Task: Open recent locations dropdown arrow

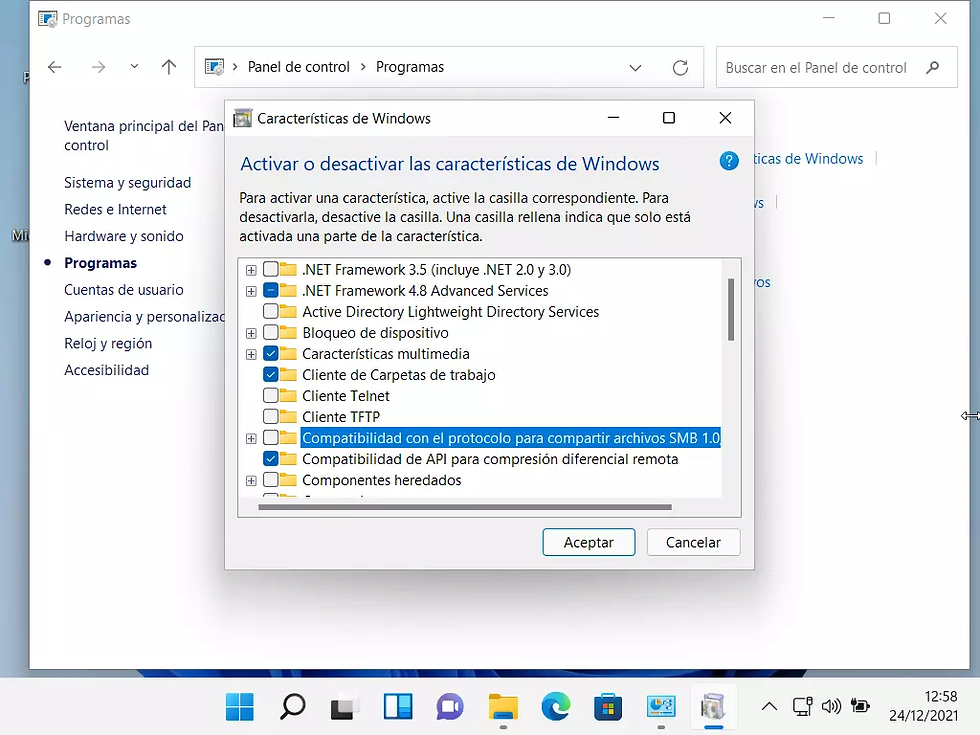Action: point(134,66)
